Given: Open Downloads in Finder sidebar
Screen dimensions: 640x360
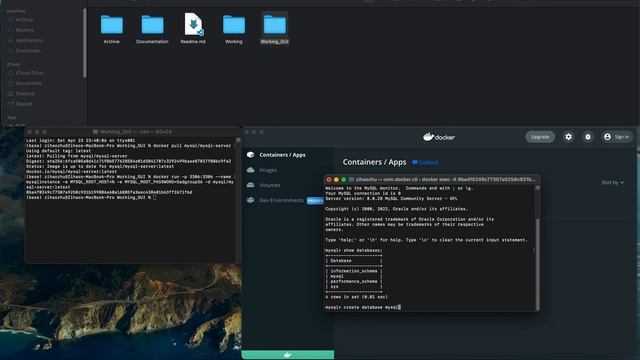Looking at the screenshot, I should (28, 51).
